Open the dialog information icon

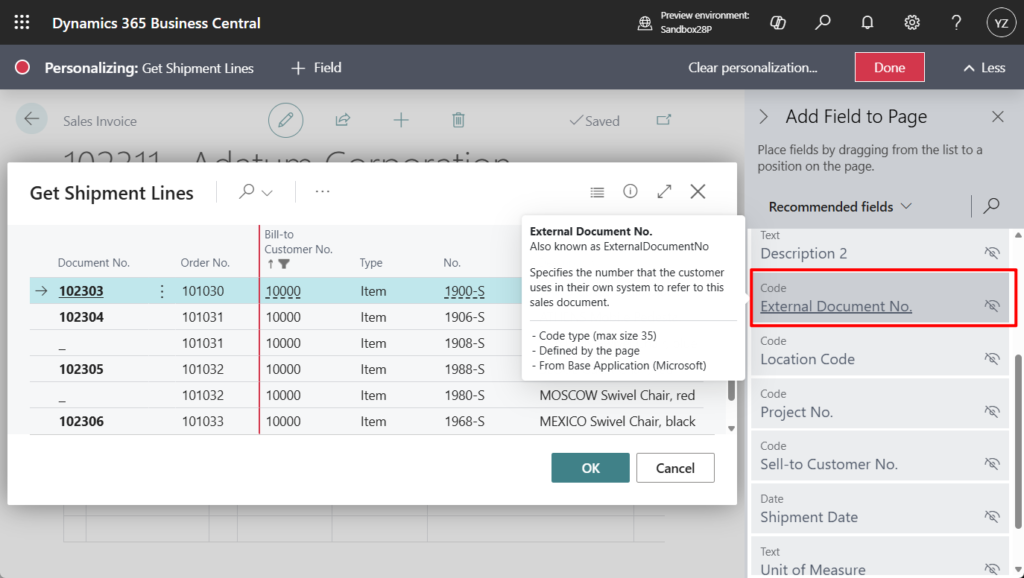630,192
